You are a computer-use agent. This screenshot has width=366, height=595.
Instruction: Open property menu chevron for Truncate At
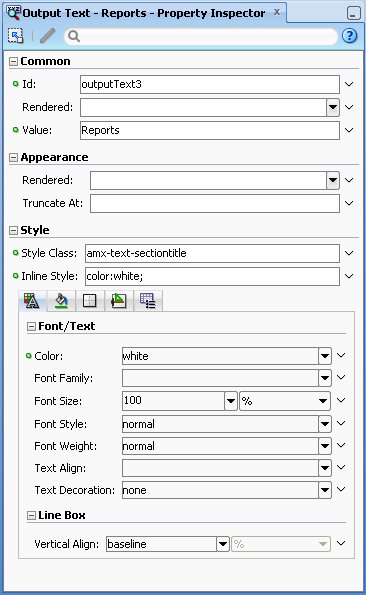(349, 203)
